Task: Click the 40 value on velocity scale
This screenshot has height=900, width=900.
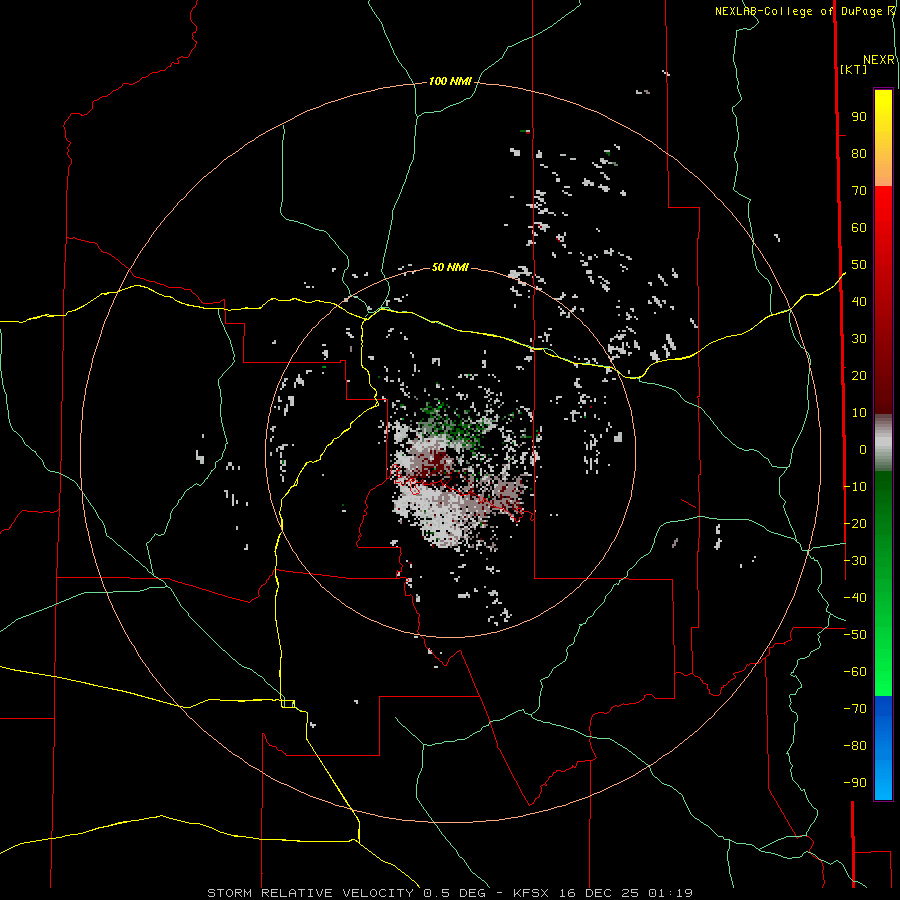Action: coord(859,301)
